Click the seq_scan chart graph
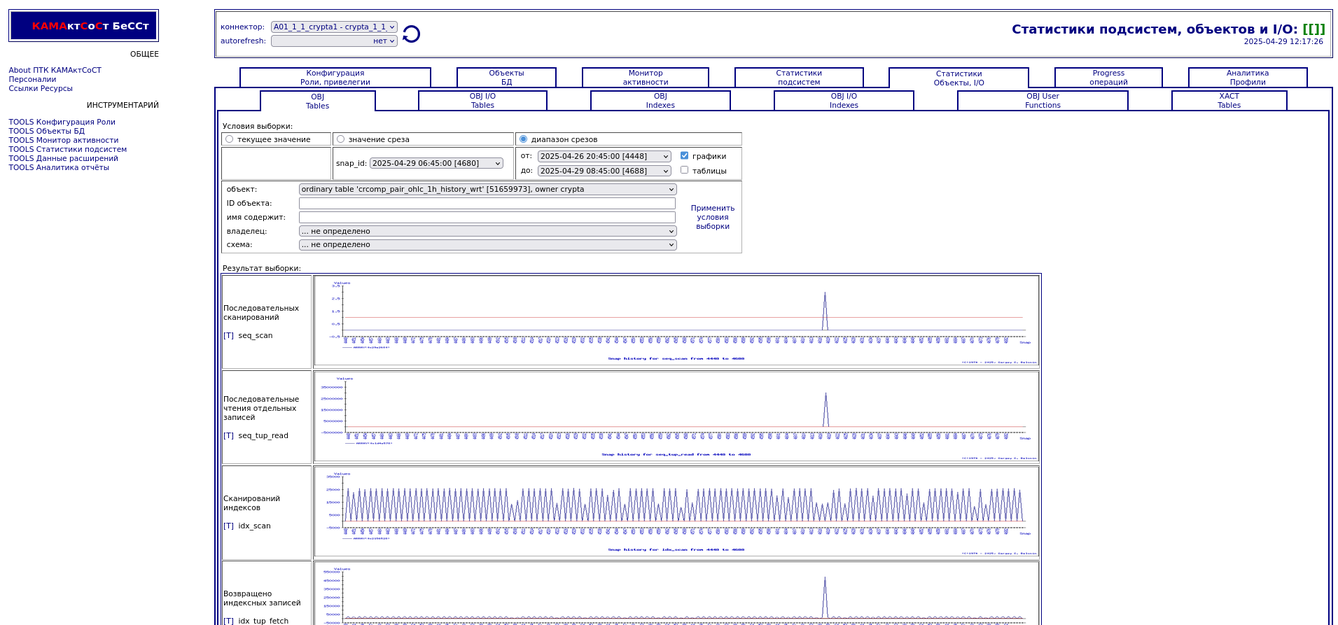 [x=676, y=321]
